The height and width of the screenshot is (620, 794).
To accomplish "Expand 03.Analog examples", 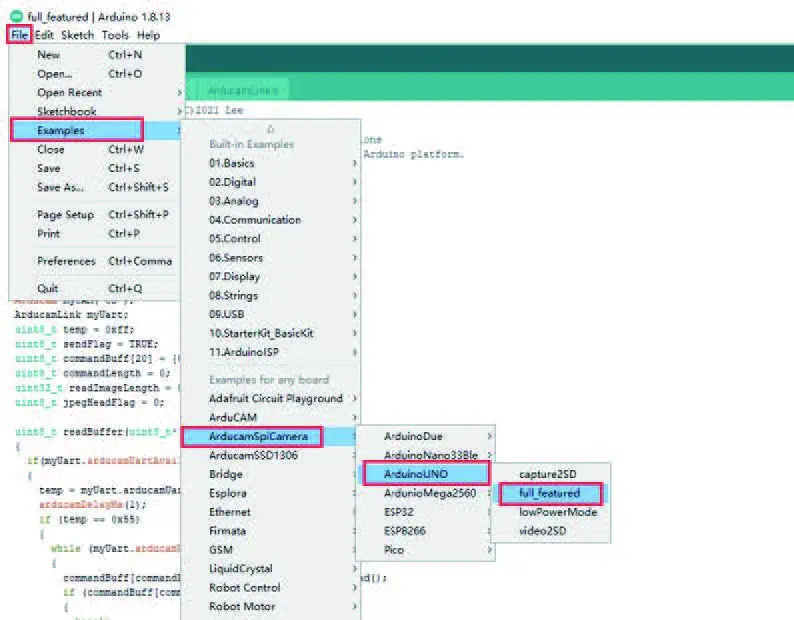I will (x=271, y=201).
